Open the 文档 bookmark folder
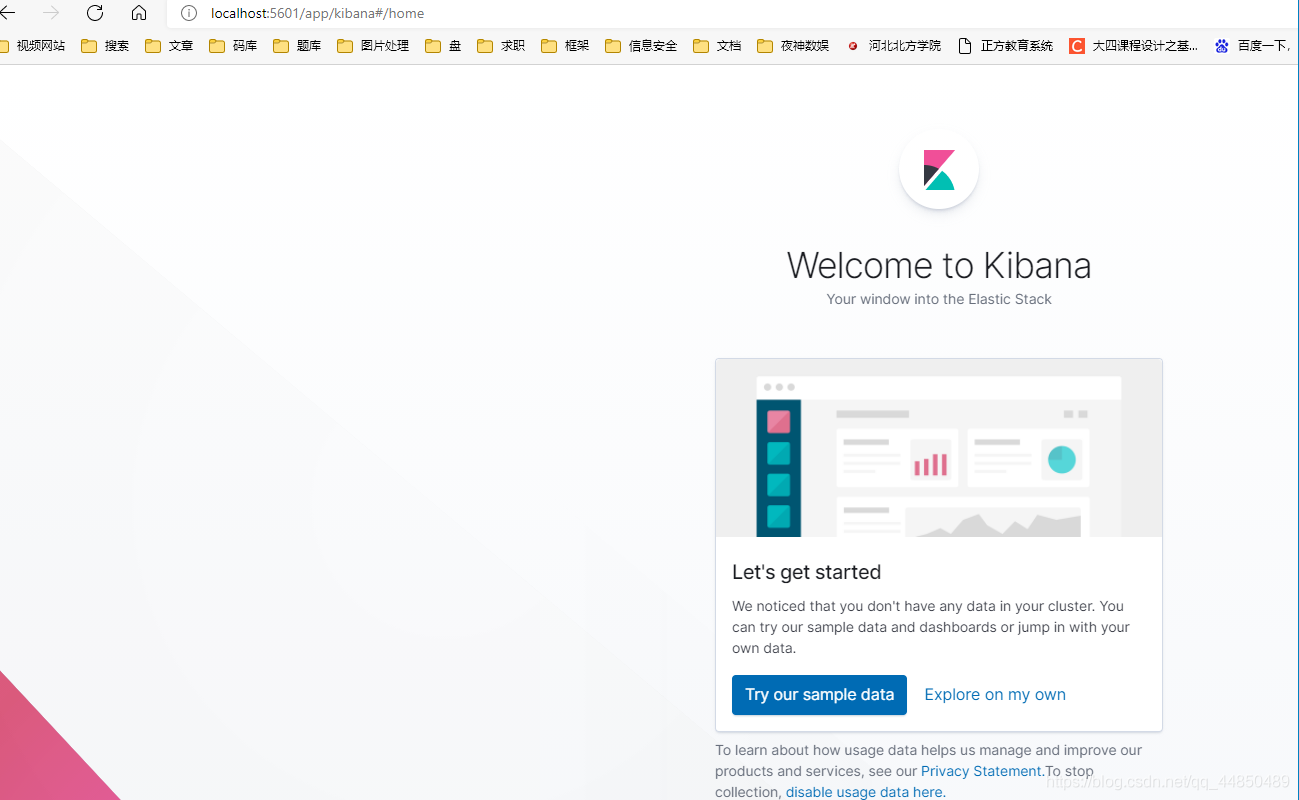 point(717,46)
